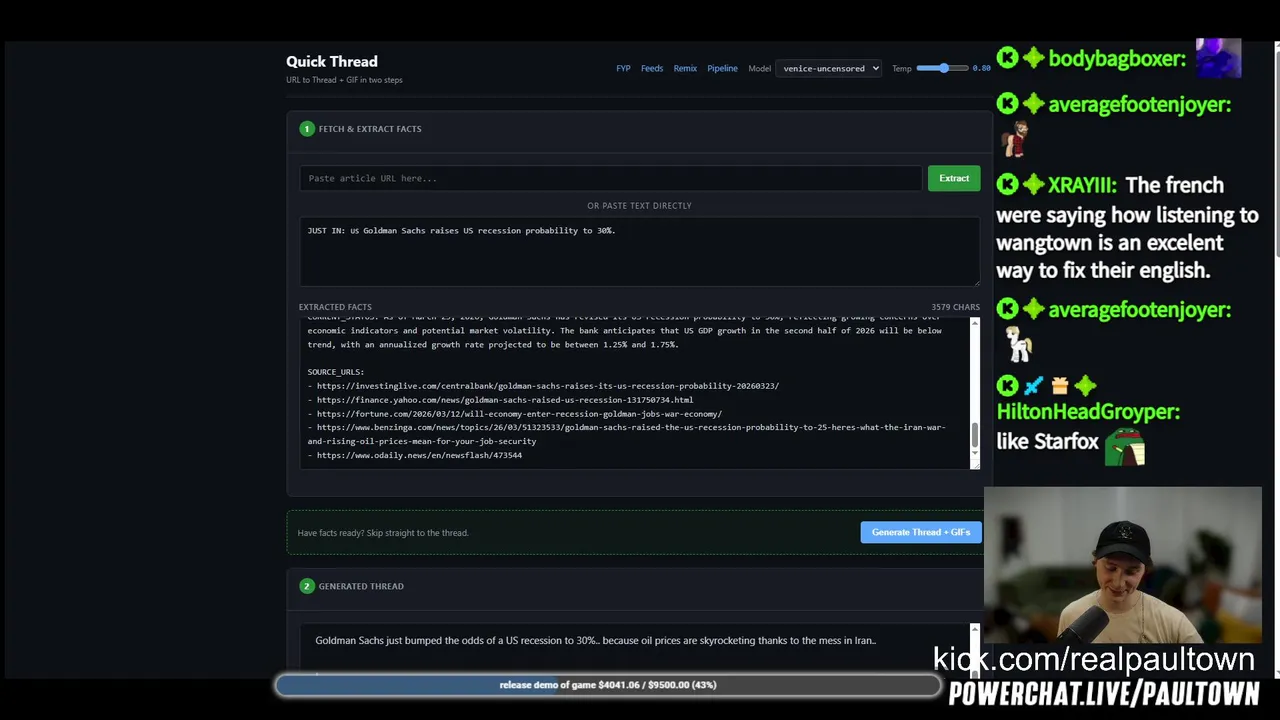
Task: Click the step 1 green circle badge
Action: coord(307,129)
